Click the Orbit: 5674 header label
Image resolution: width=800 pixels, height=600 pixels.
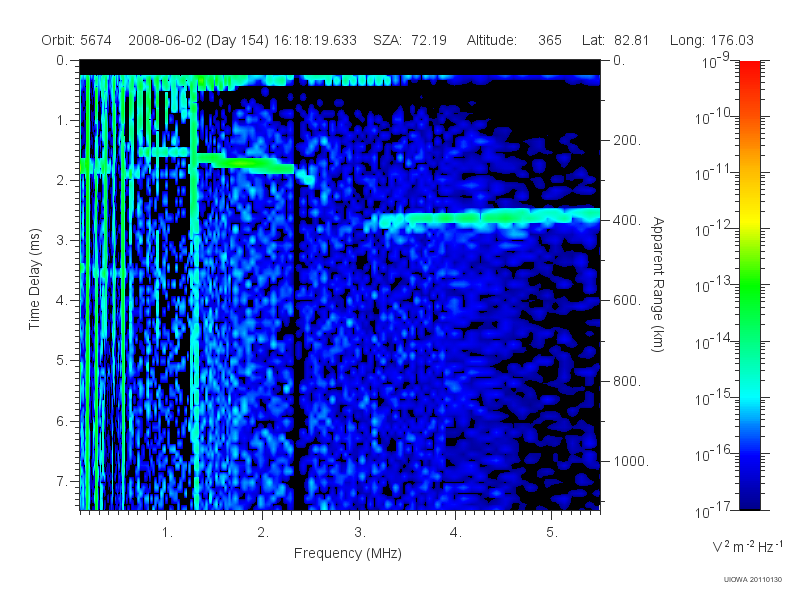pos(77,40)
